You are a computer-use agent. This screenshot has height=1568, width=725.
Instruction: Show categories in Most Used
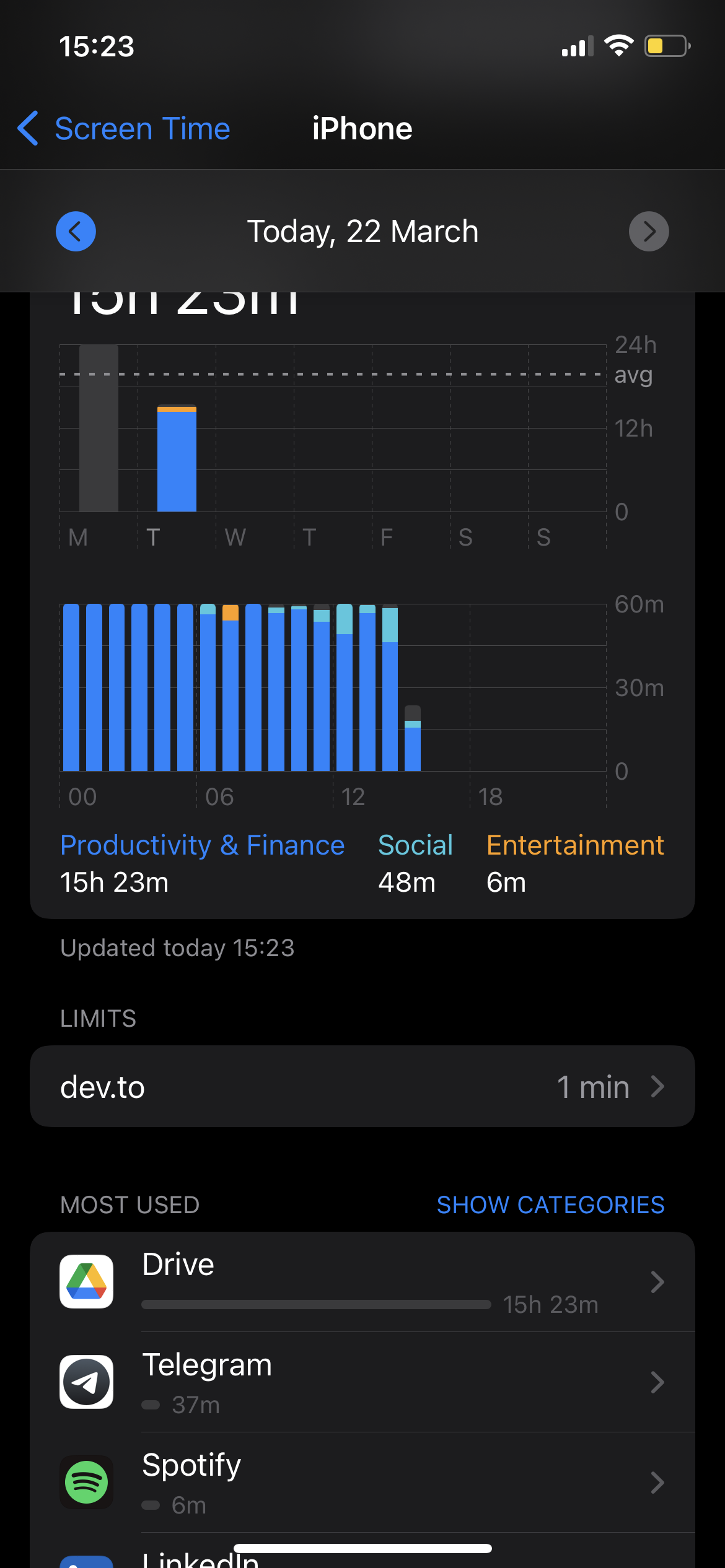550,1204
